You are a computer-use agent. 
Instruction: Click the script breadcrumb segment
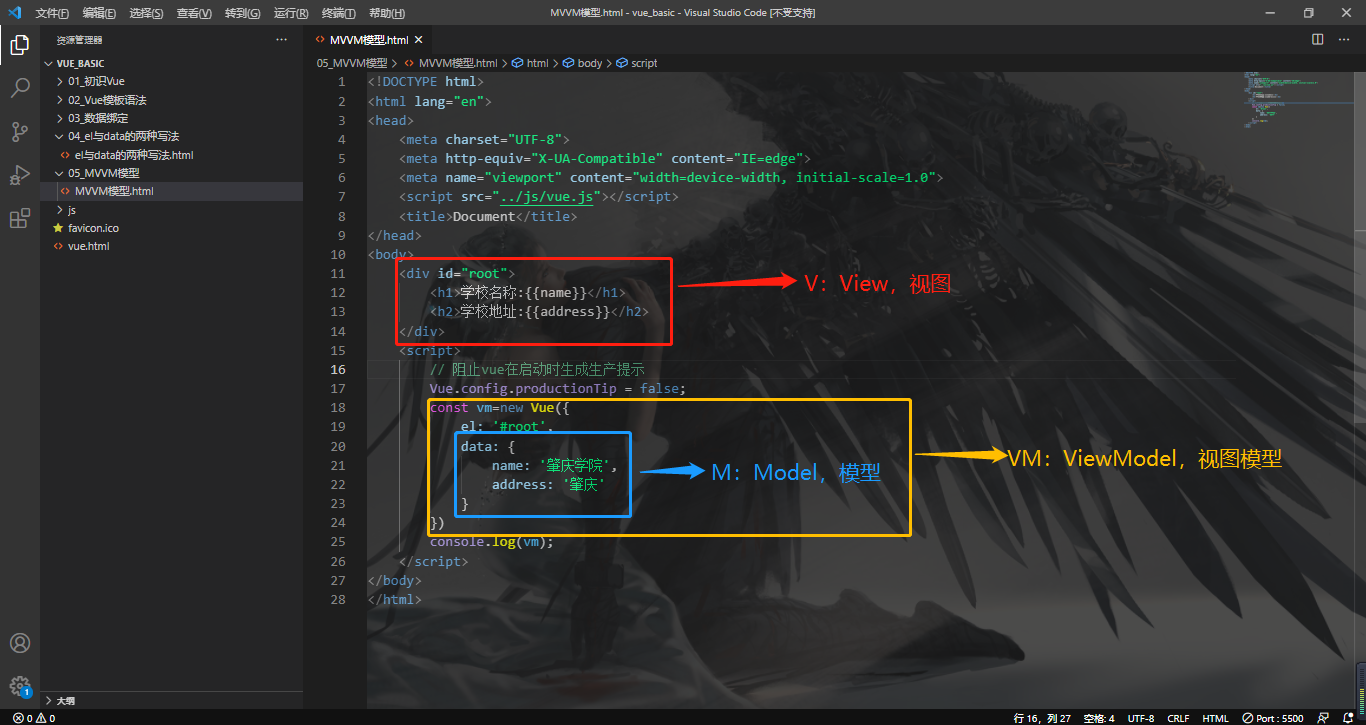[x=644, y=63]
